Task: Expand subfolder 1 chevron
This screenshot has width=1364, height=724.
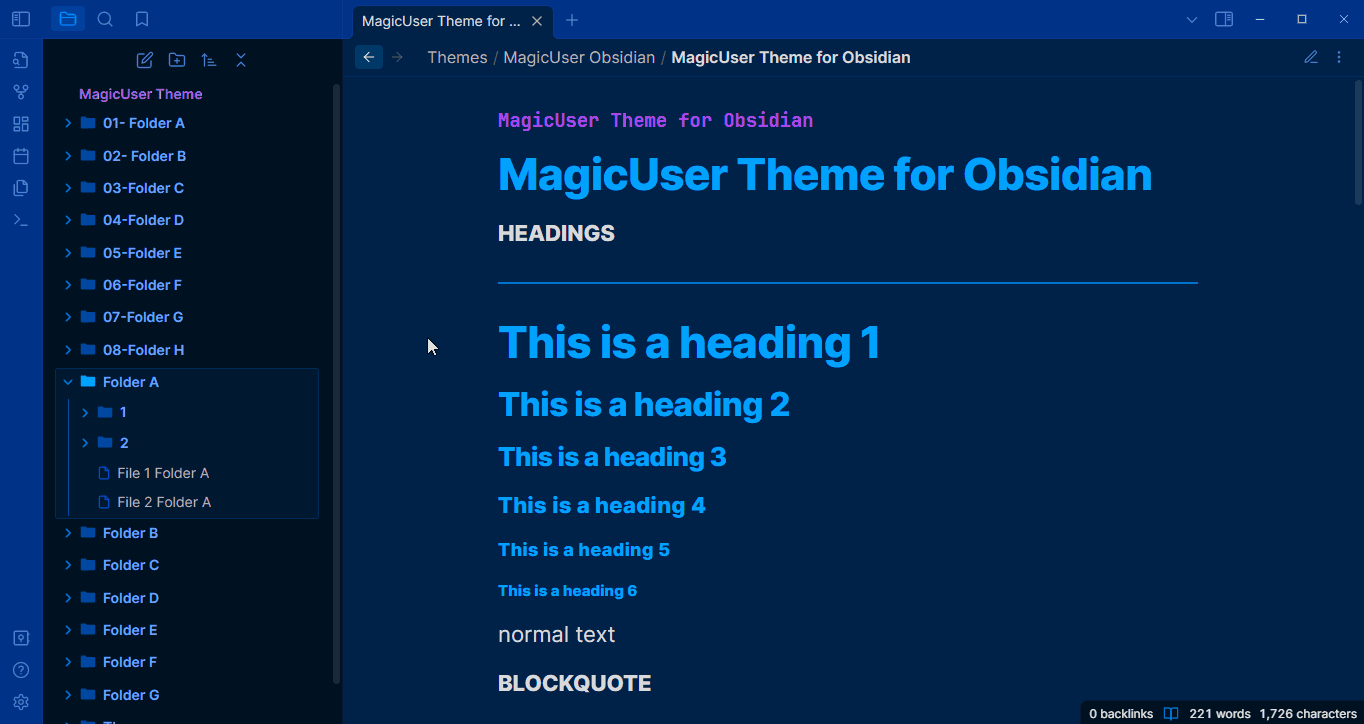Action: pos(85,412)
